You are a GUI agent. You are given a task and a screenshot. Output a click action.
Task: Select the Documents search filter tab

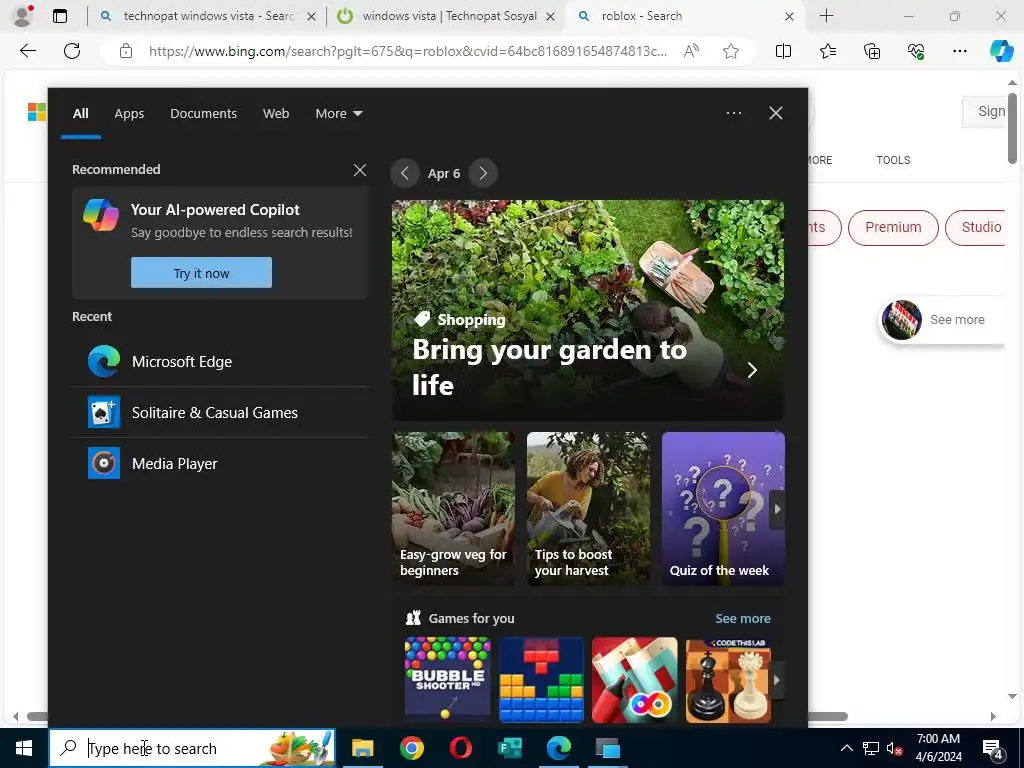(203, 114)
